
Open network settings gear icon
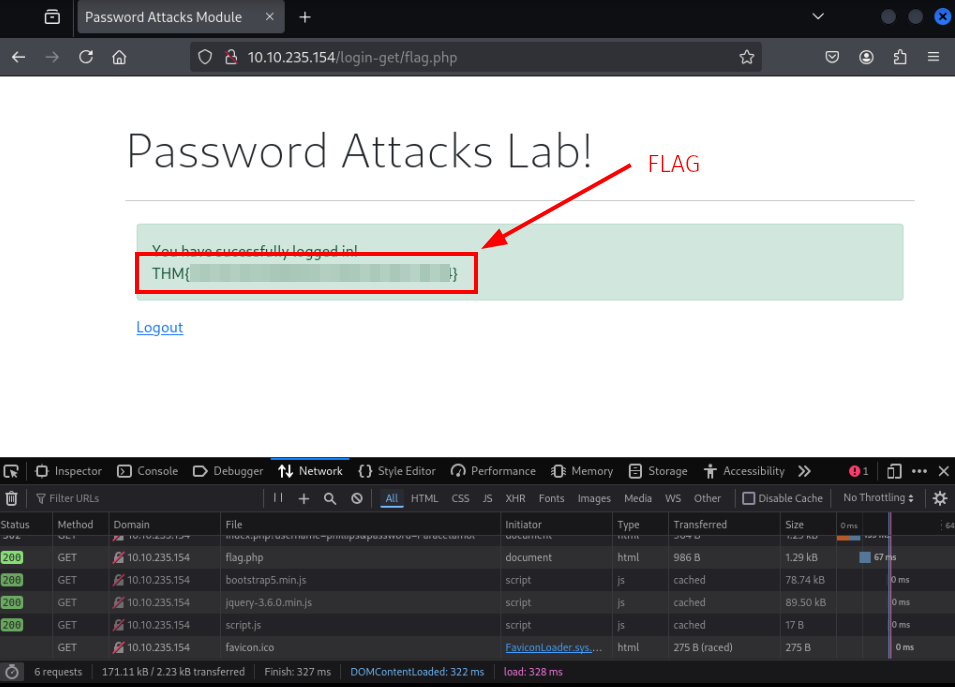pyautogui.click(x=940, y=498)
